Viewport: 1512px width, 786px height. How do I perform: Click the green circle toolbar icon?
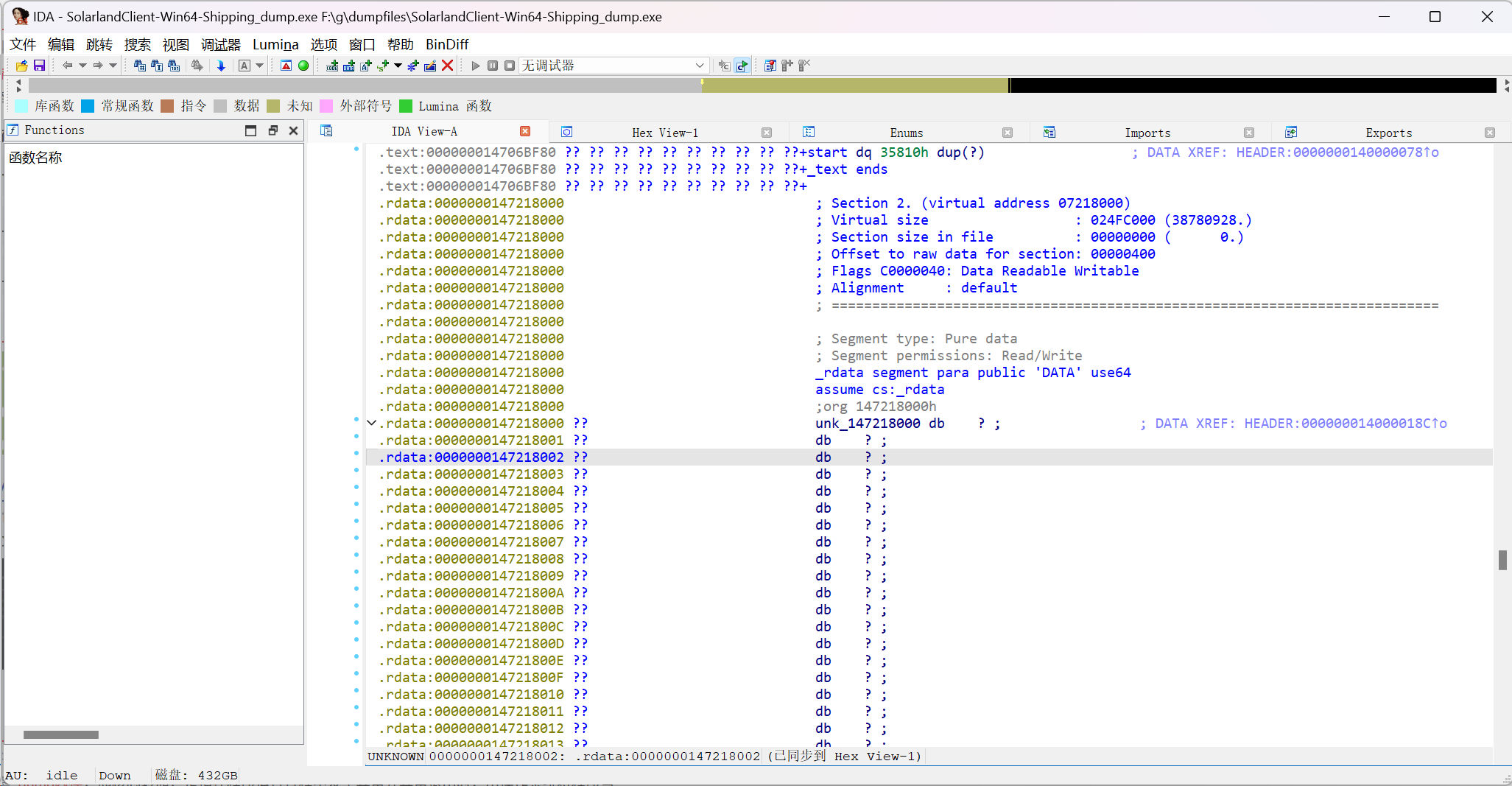click(303, 66)
